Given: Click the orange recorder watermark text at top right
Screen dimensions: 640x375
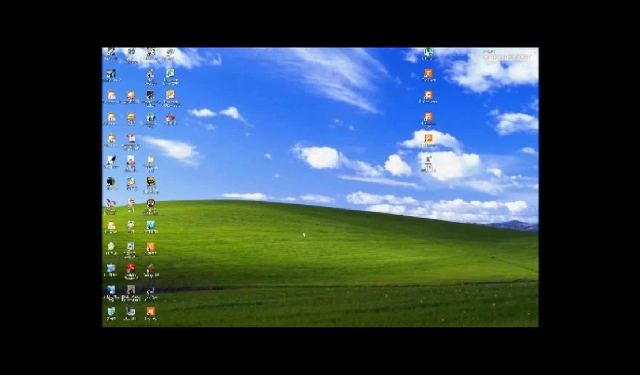Looking at the screenshot, I should [507, 56].
